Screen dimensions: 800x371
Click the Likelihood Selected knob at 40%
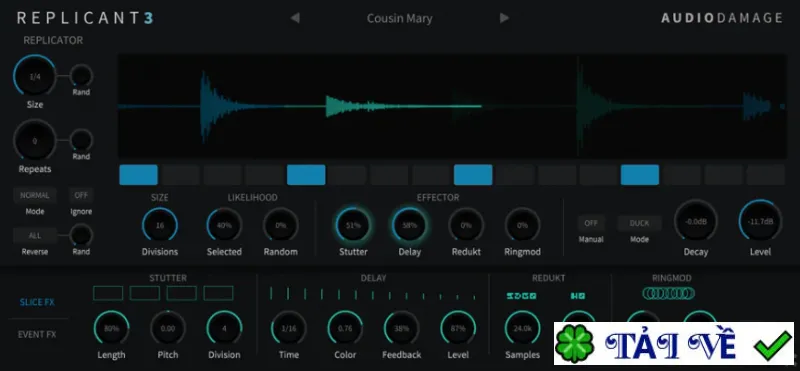point(224,225)
